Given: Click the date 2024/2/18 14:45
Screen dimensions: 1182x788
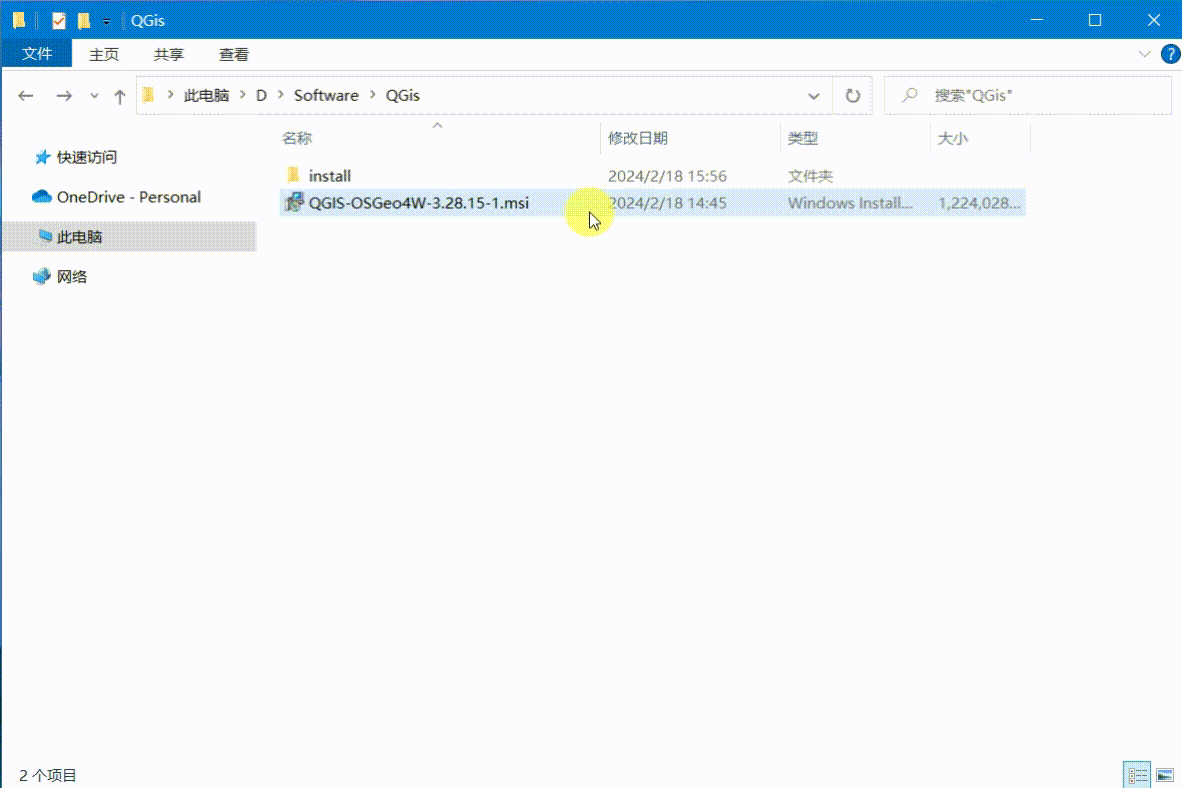Looking at the screenshot, I should coord(667,203).
